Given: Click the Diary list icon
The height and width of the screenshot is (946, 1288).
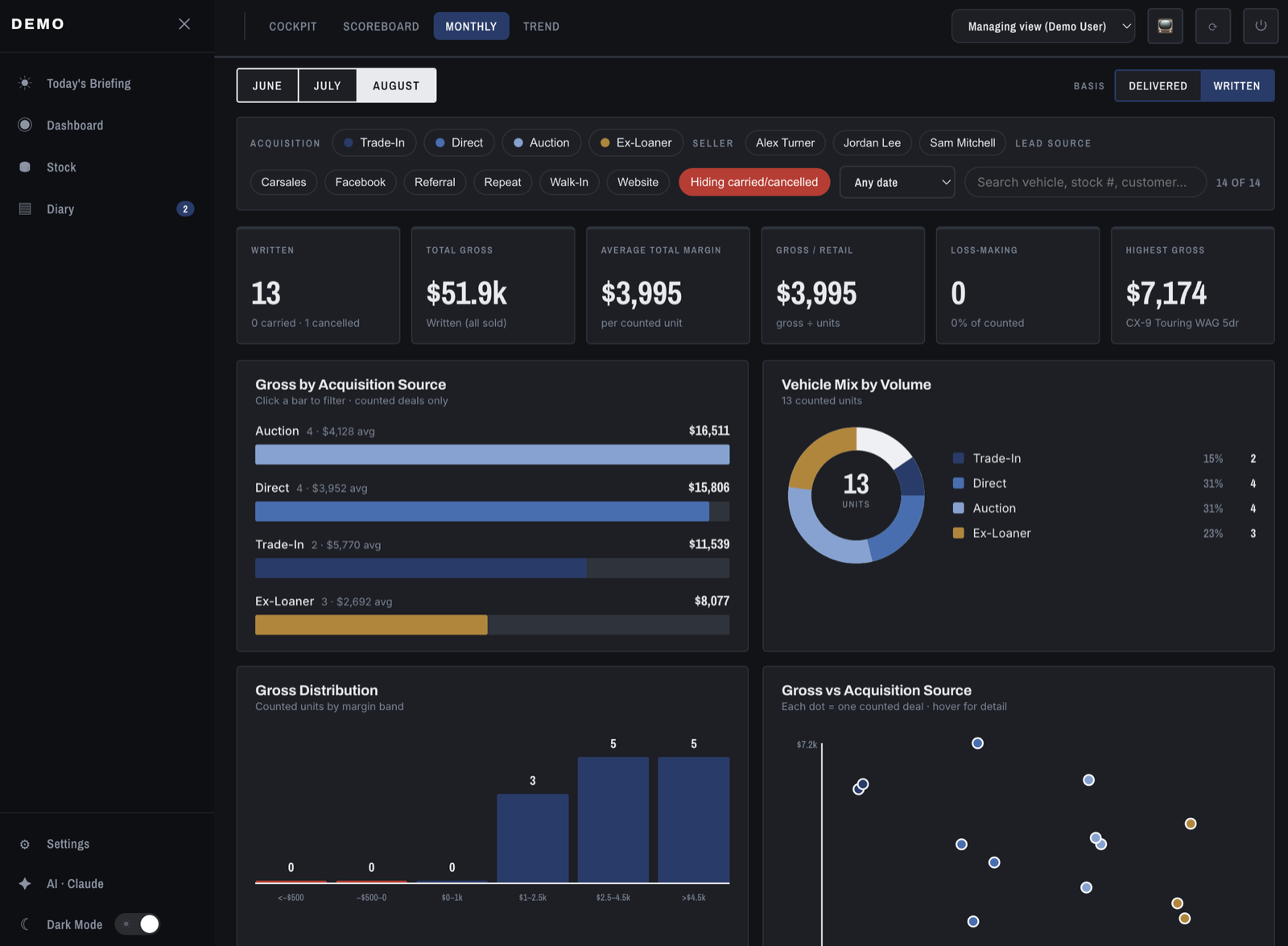Looking at the screenshot, I should (25, 209).
